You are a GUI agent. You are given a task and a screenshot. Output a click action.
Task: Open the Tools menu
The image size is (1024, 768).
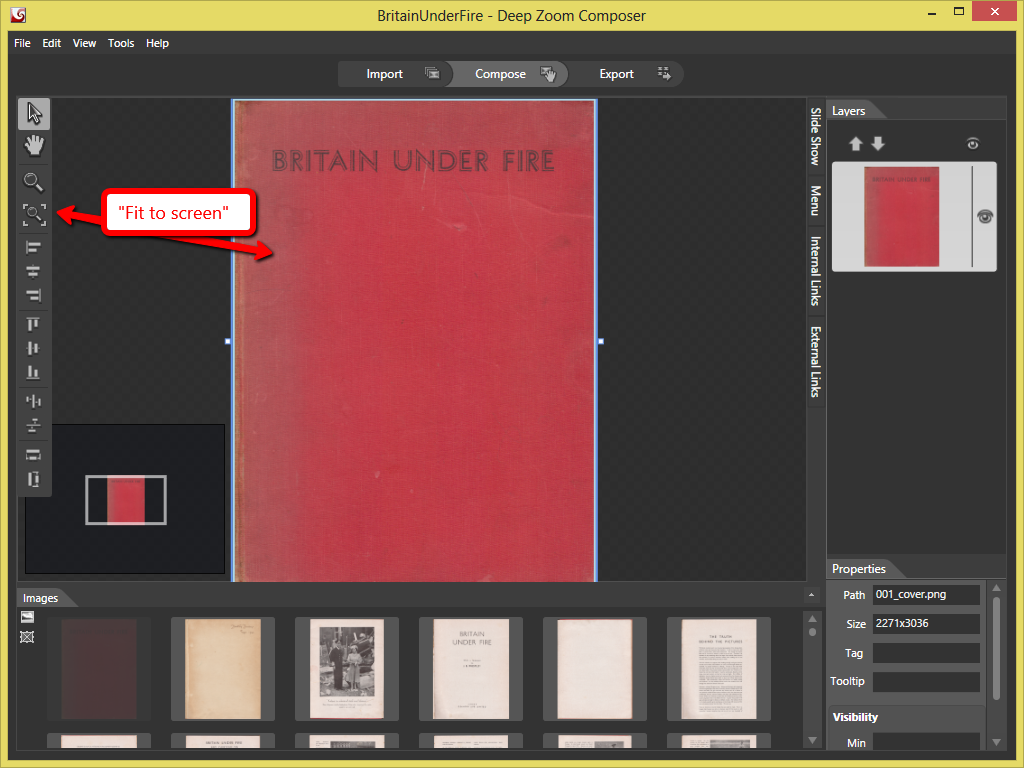click(121, 43)
